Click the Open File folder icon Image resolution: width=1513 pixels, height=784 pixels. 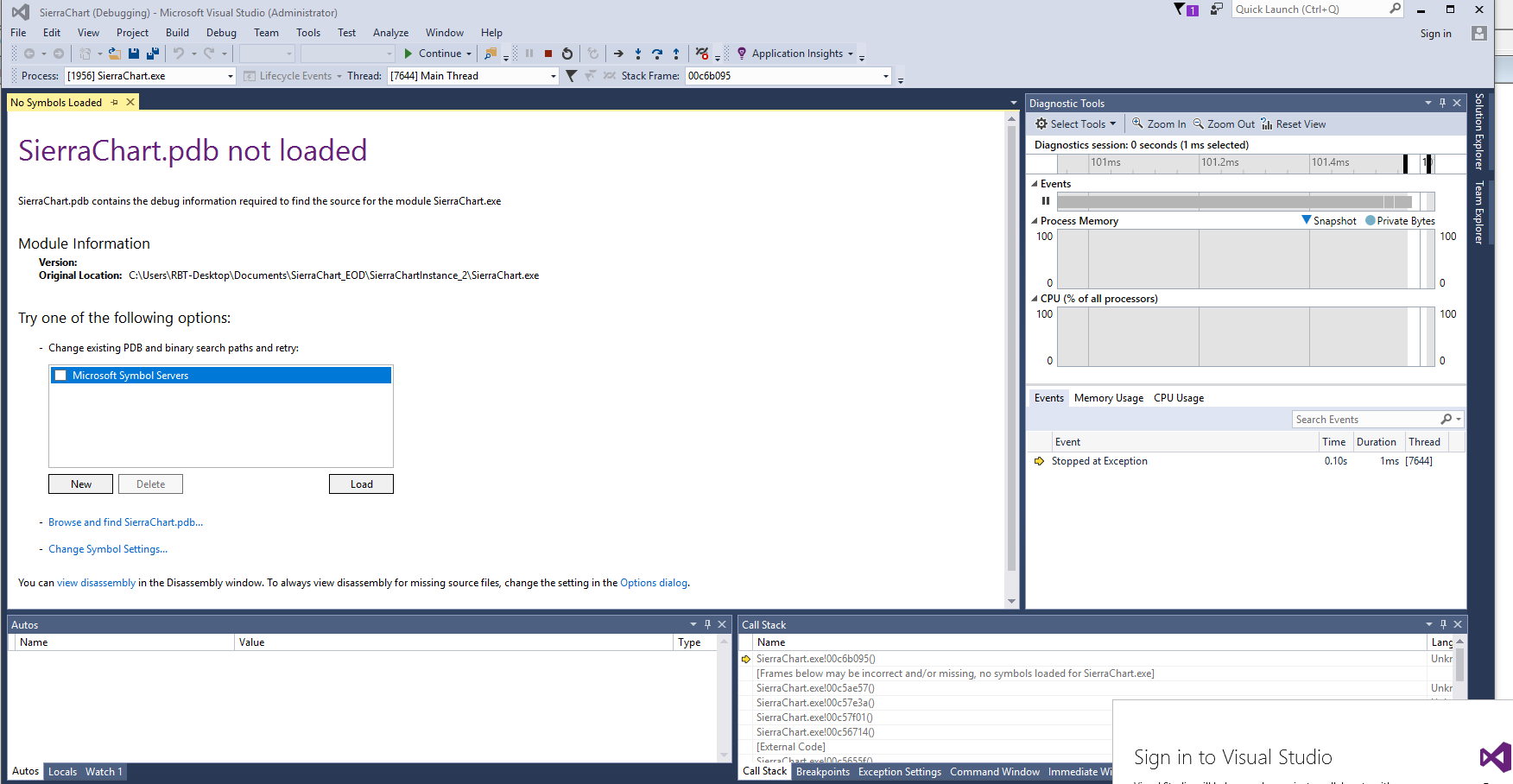tap(114, 54)
